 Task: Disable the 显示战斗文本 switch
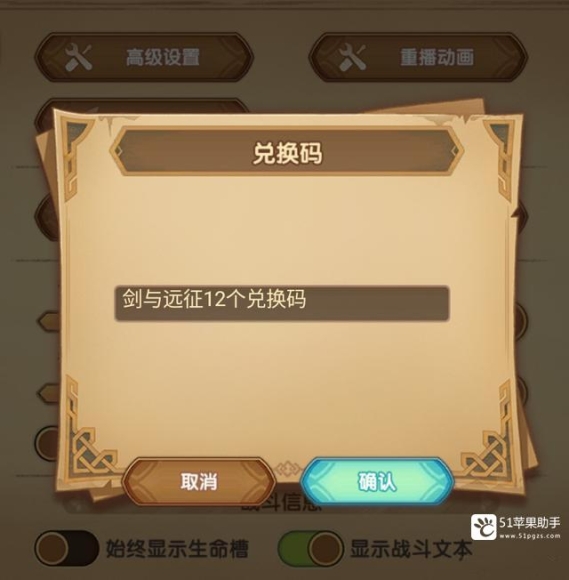[x=310, y=548]
